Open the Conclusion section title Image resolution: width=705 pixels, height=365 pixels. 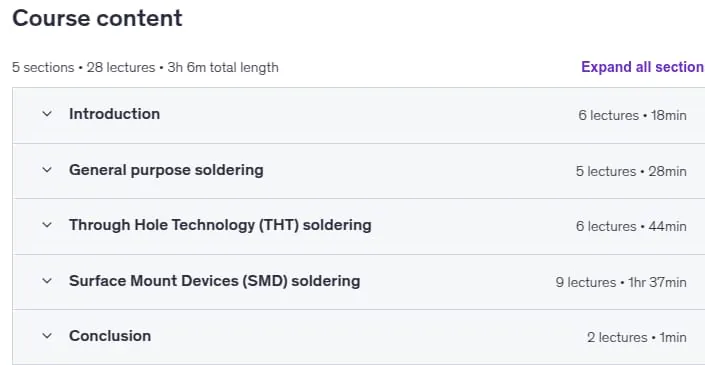coord(110,336)
